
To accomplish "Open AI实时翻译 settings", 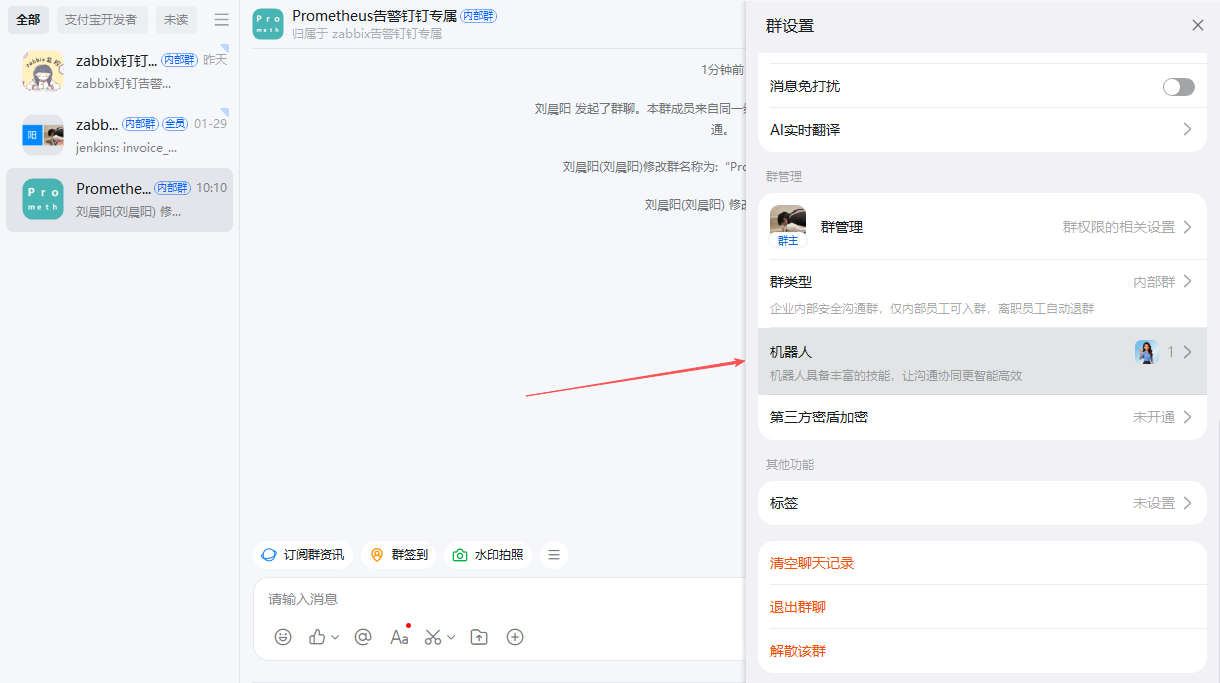I will (982, 130).
